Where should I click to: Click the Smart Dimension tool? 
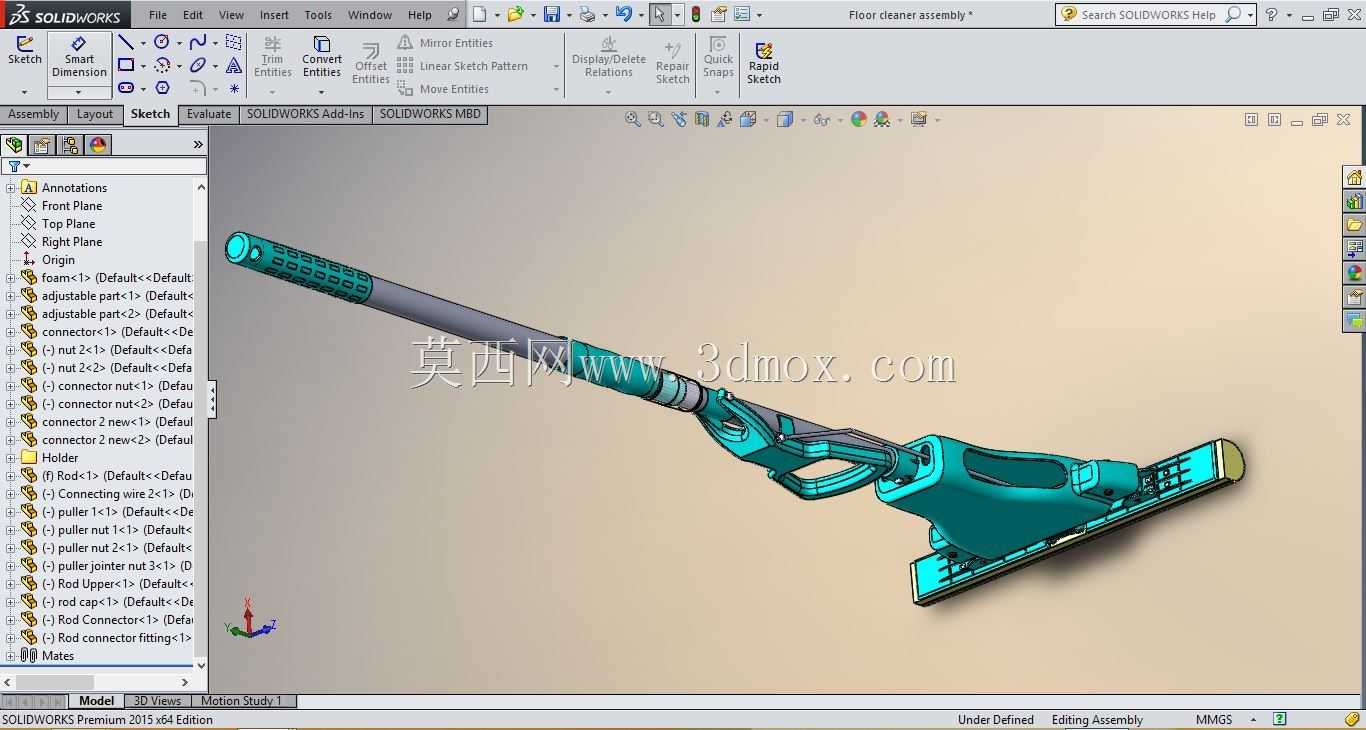(79, 58)
